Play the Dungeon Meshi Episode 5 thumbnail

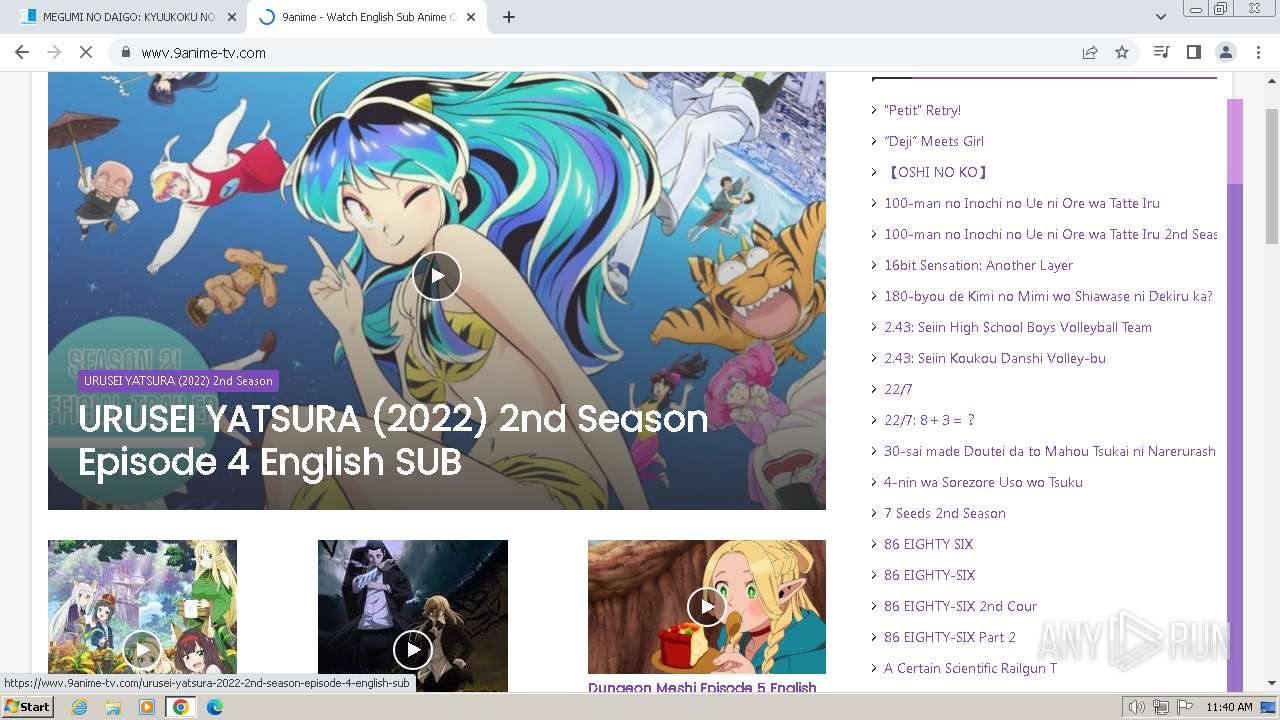pos(707,606)
